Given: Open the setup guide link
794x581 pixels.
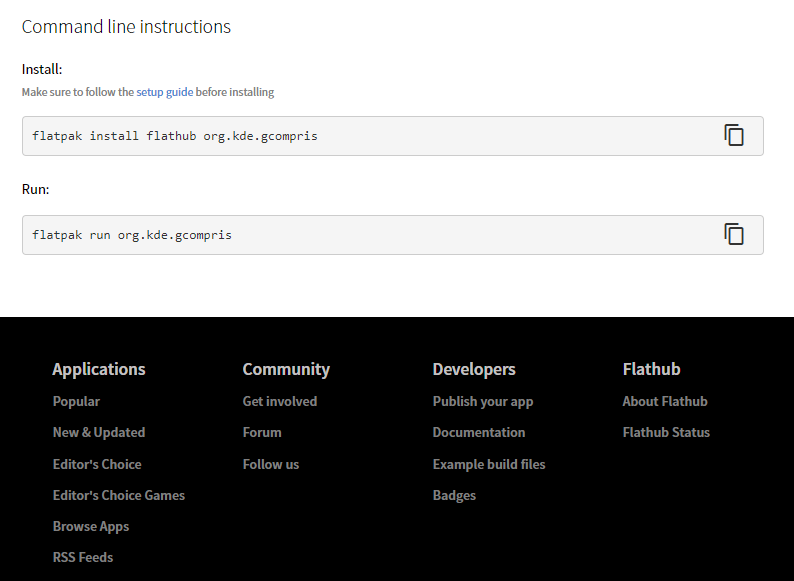Looking at the screenshot, I should click(x=165, y=92).
